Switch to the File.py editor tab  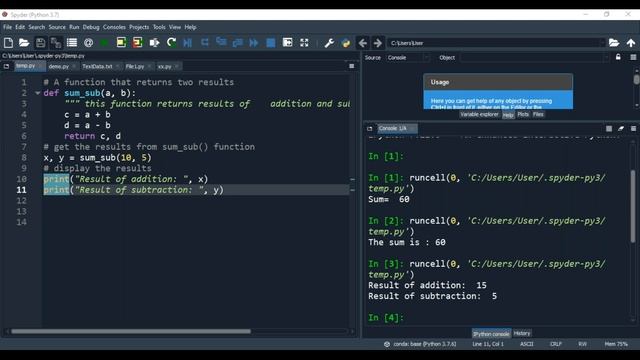point(135,66)
